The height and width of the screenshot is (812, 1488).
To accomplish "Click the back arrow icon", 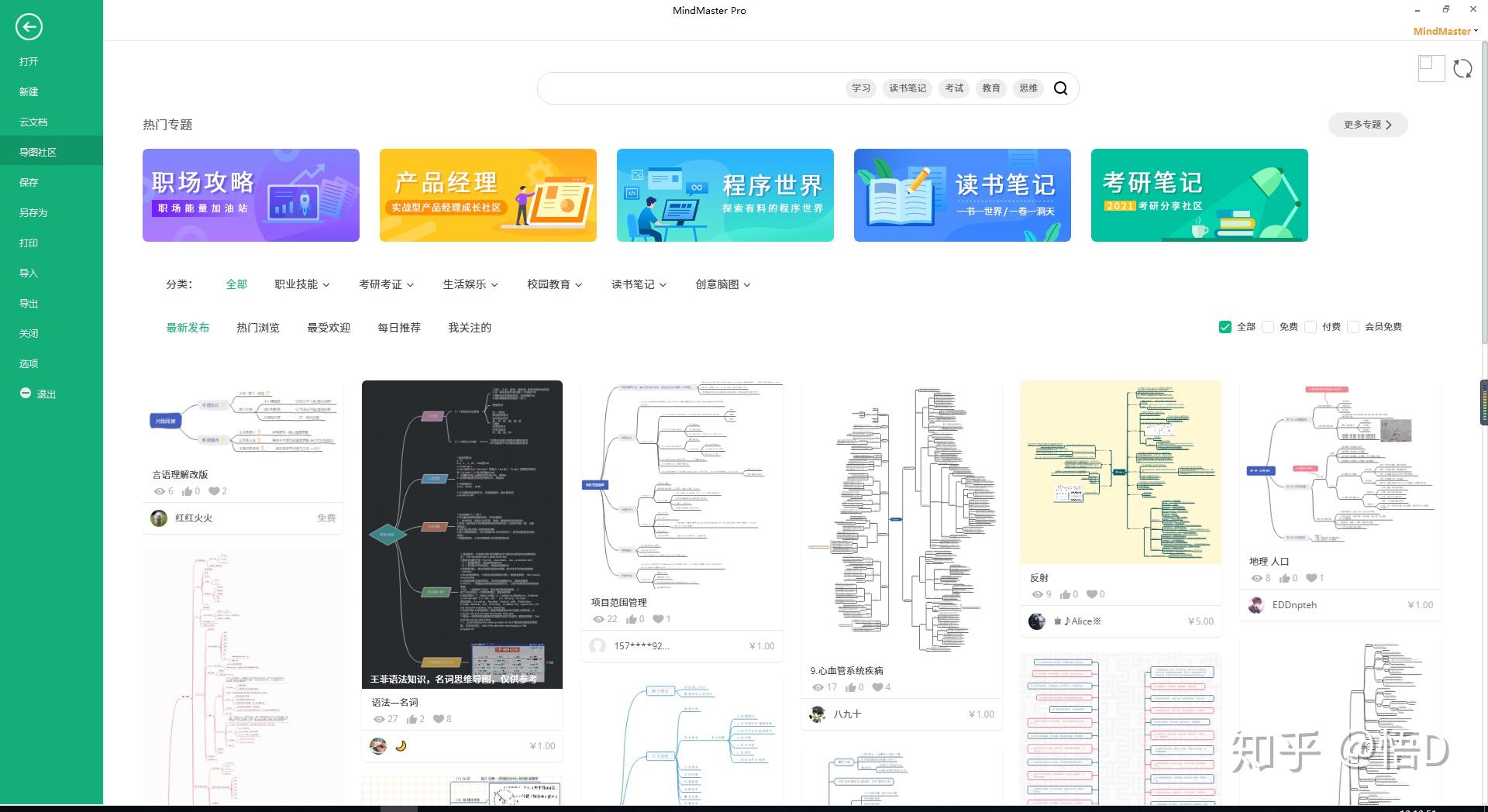I will (x=29, y=27).
